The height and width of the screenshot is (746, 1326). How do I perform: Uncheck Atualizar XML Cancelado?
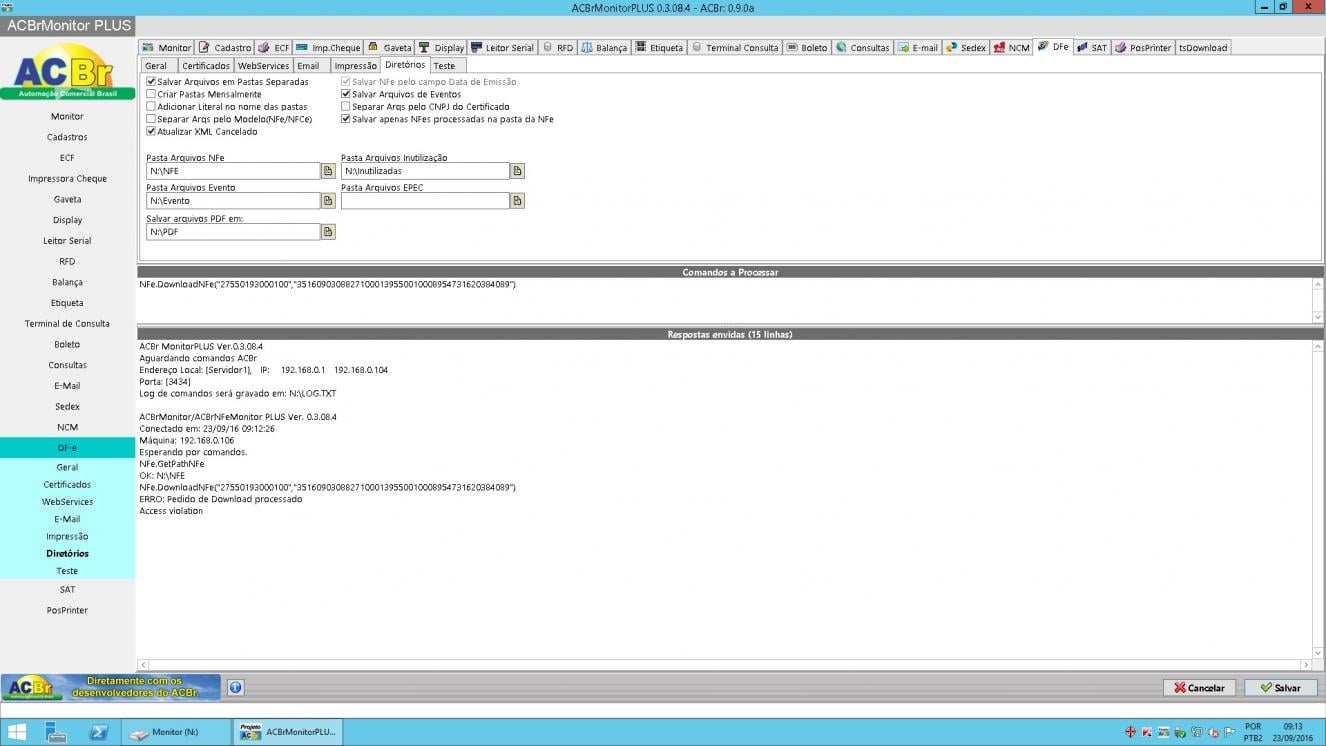coord(201,131)
